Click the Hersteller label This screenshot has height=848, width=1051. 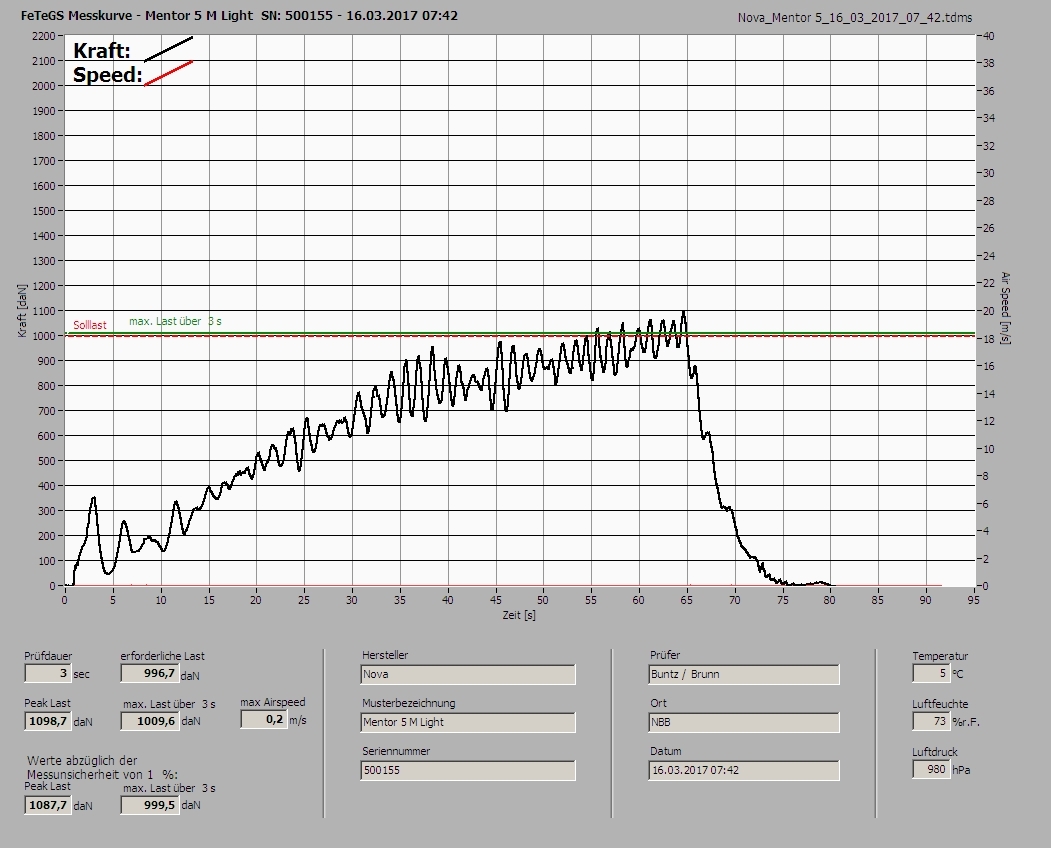click(385, 655)
